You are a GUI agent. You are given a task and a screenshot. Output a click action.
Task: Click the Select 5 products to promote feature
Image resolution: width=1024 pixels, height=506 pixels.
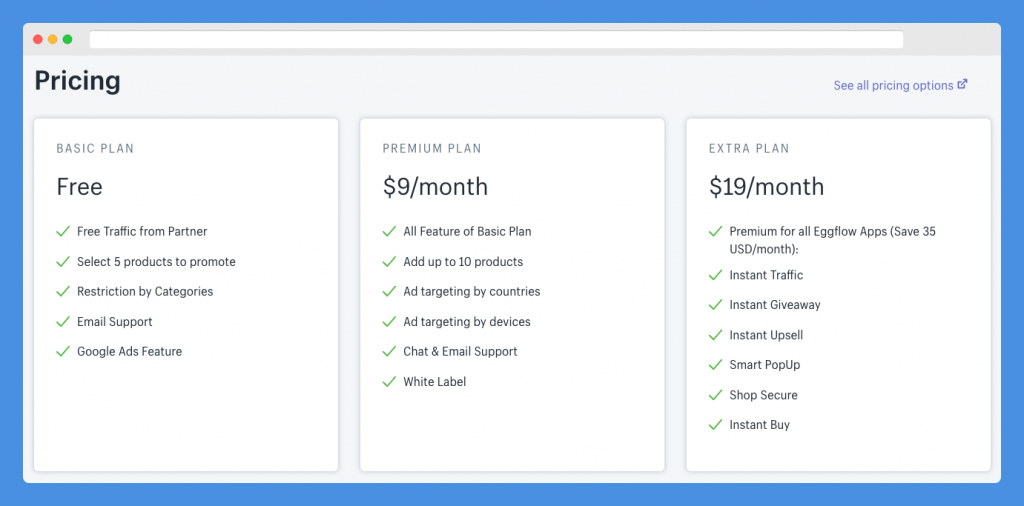point(156,262)
